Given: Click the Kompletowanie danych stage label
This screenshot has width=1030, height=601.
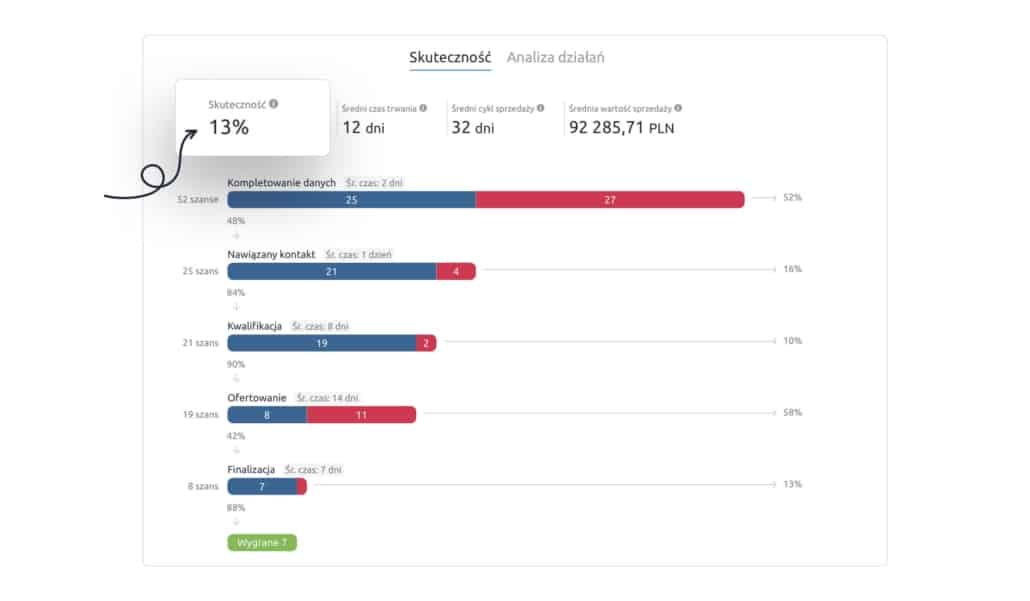Looking at the screenshot, I should click(281, 183).
